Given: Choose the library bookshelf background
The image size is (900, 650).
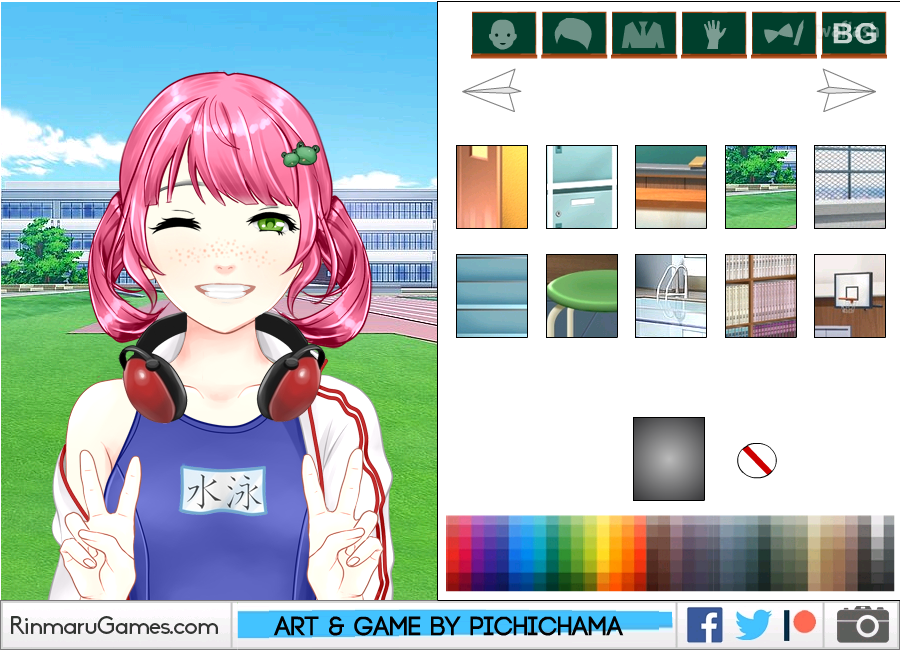Looking at the screenshot, I should (x=761, y=296).
